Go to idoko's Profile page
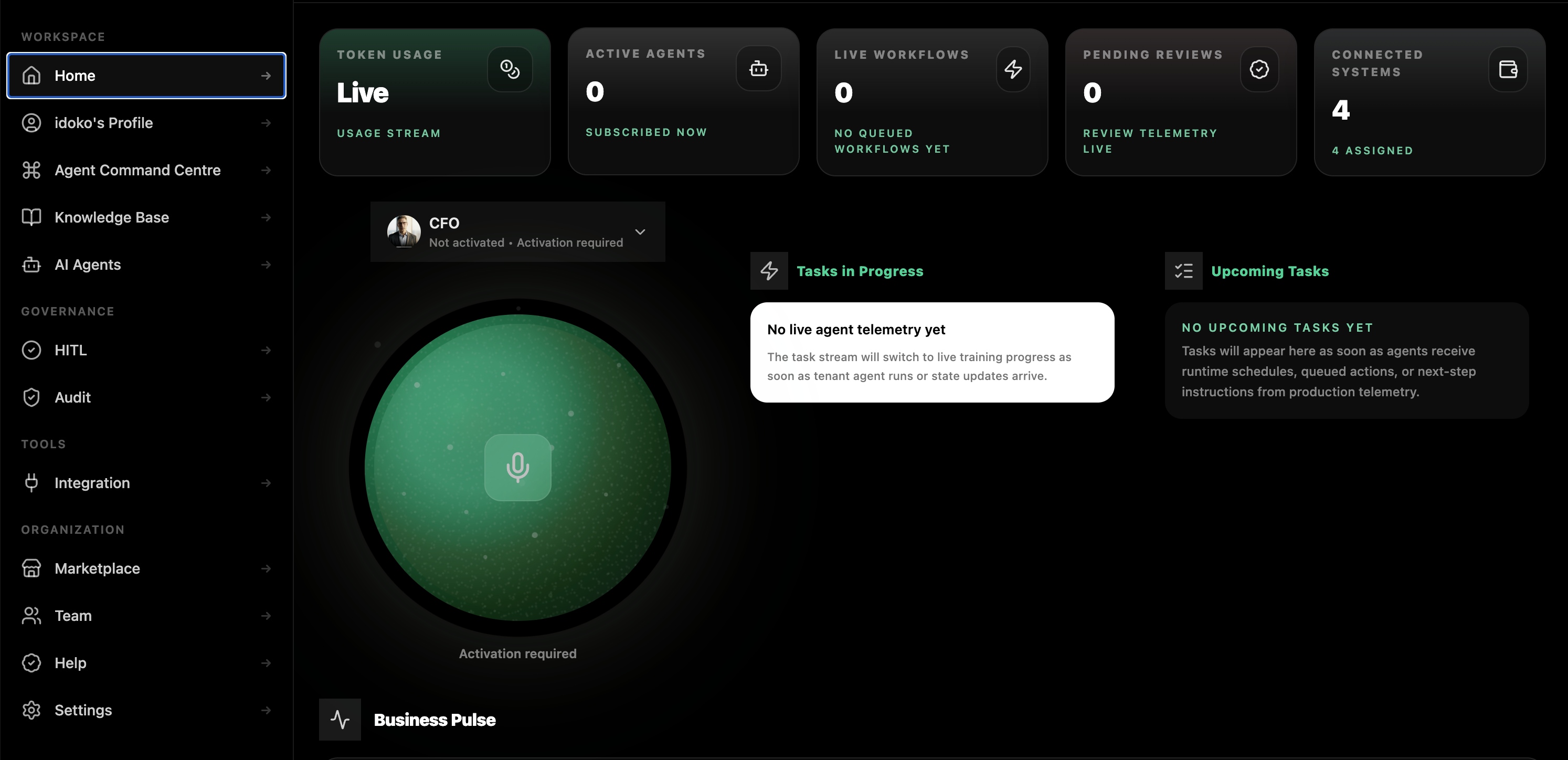 (146, 123)
